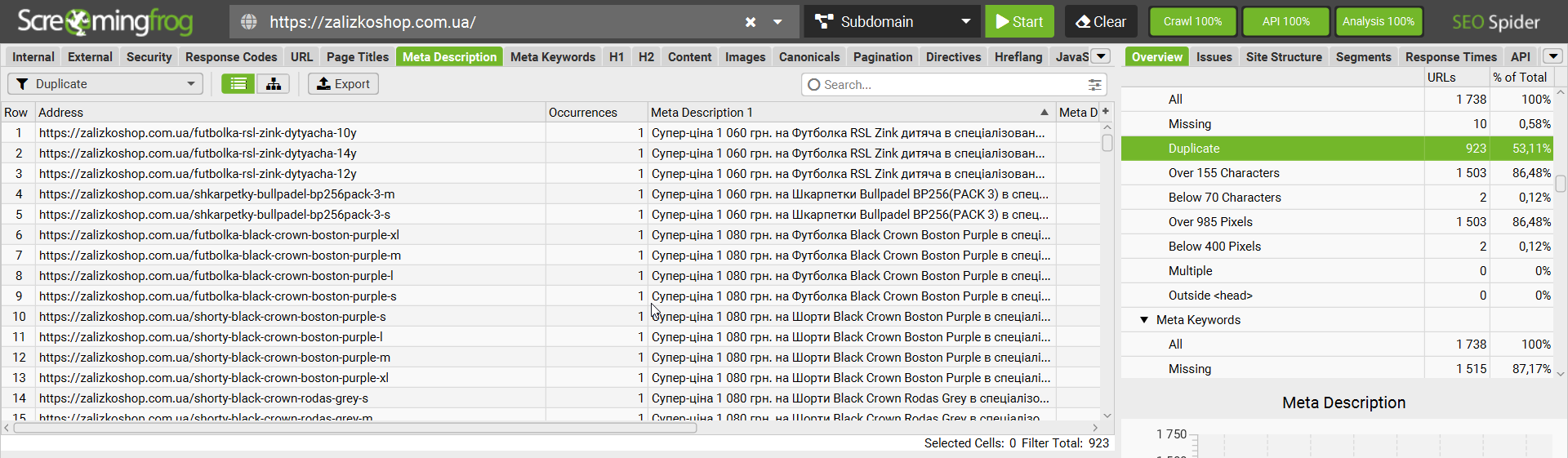Select Below 70 Characters filter

click(x=1337, y=198)
